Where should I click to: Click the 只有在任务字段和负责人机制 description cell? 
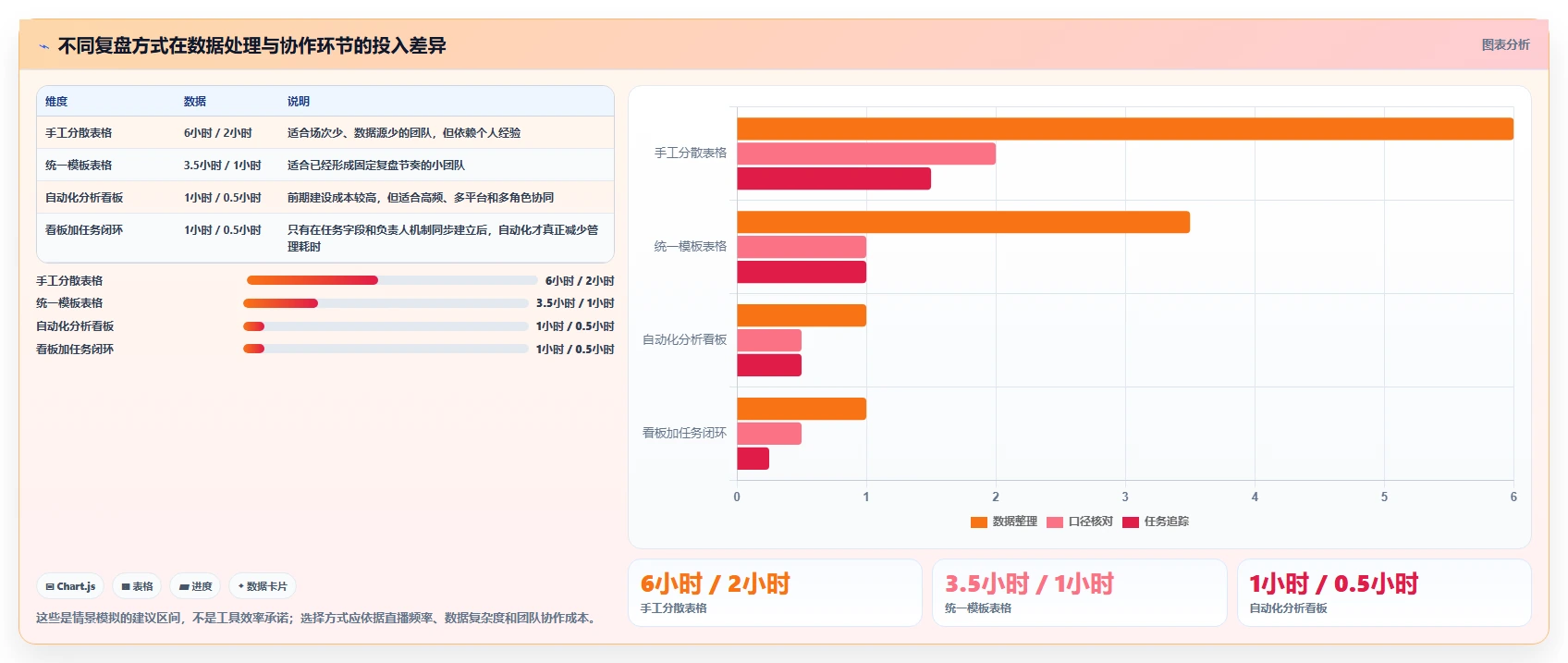click(443, 239)
